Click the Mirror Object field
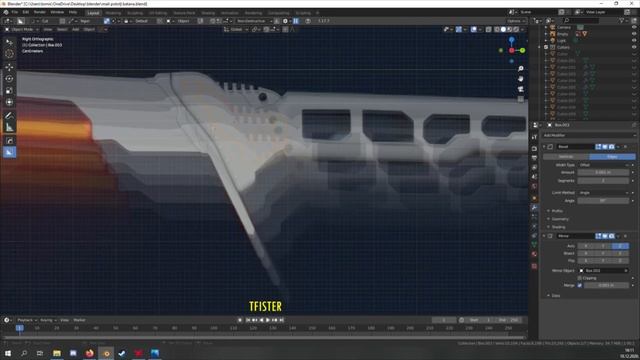The height and width of the screenshot is (360, 640). (x=603, y=271)
